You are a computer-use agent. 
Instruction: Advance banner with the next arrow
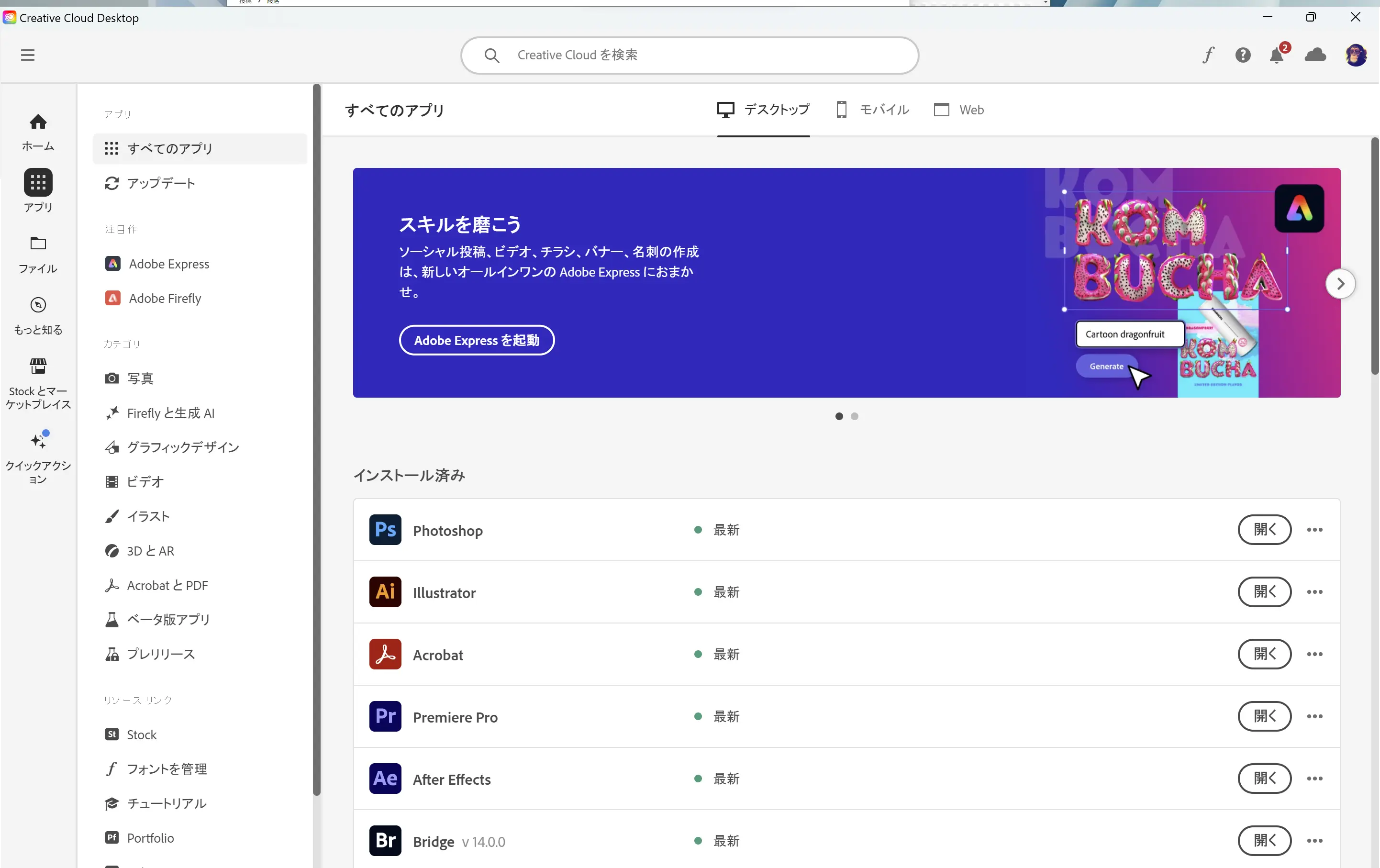coord(1340,284)
